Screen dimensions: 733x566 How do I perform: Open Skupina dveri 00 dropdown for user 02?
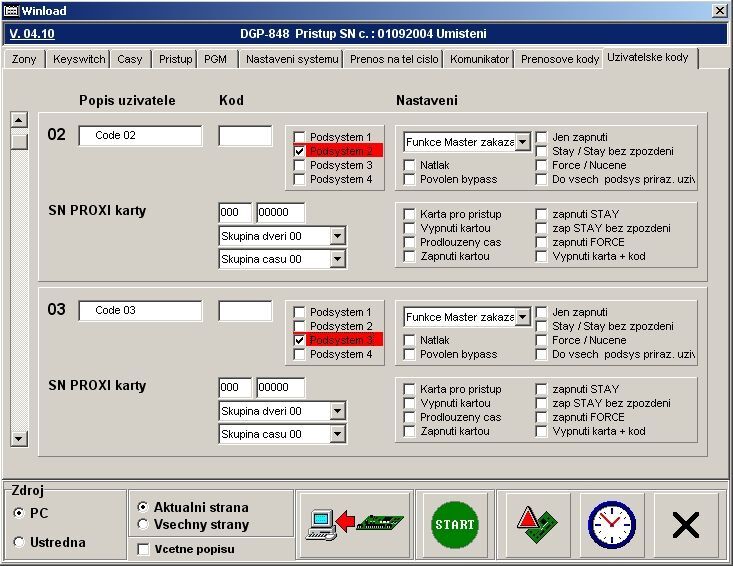tap(337, 236)
